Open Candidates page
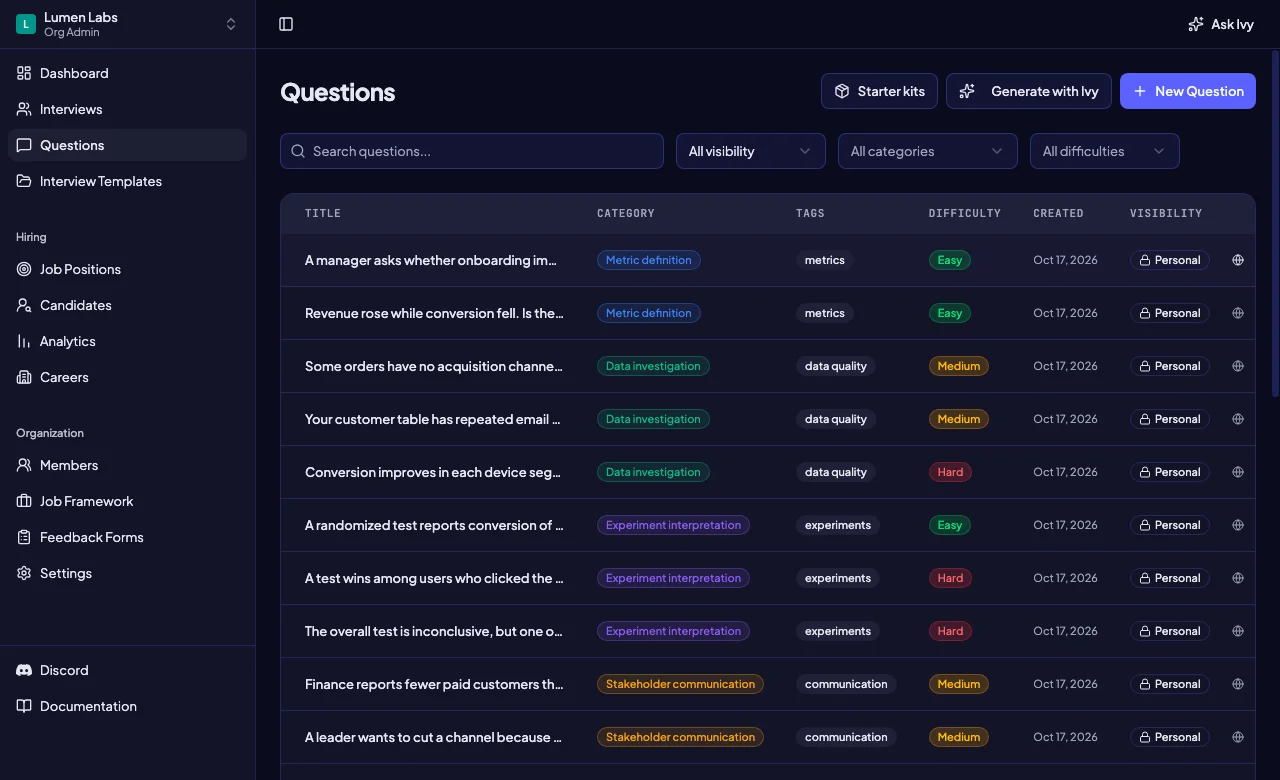 pos(127,305)
